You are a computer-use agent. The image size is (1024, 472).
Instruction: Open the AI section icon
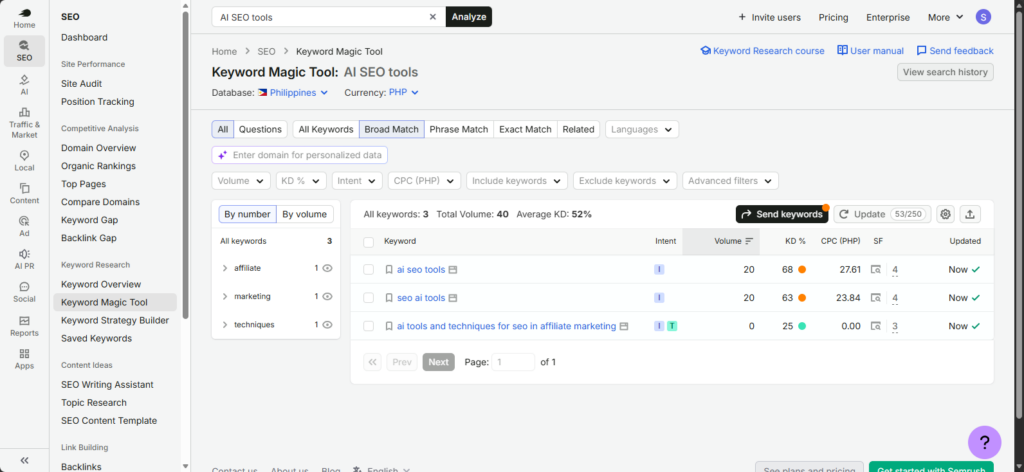24,85
